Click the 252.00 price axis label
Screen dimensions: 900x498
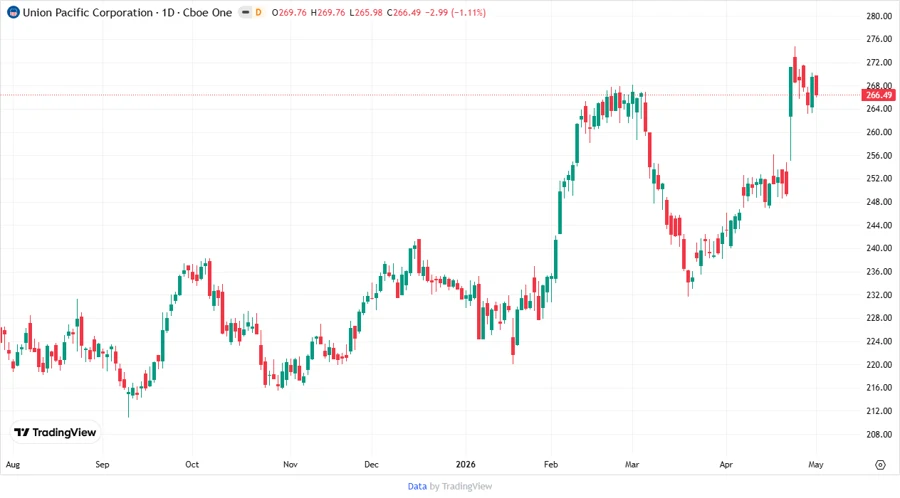pos(879,178)
